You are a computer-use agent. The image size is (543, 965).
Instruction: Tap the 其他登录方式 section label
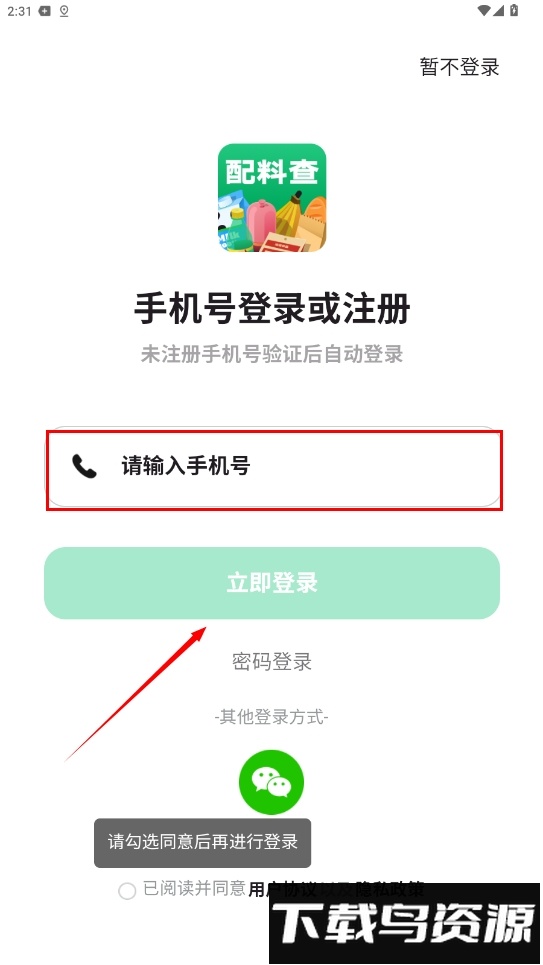(272, 717)
